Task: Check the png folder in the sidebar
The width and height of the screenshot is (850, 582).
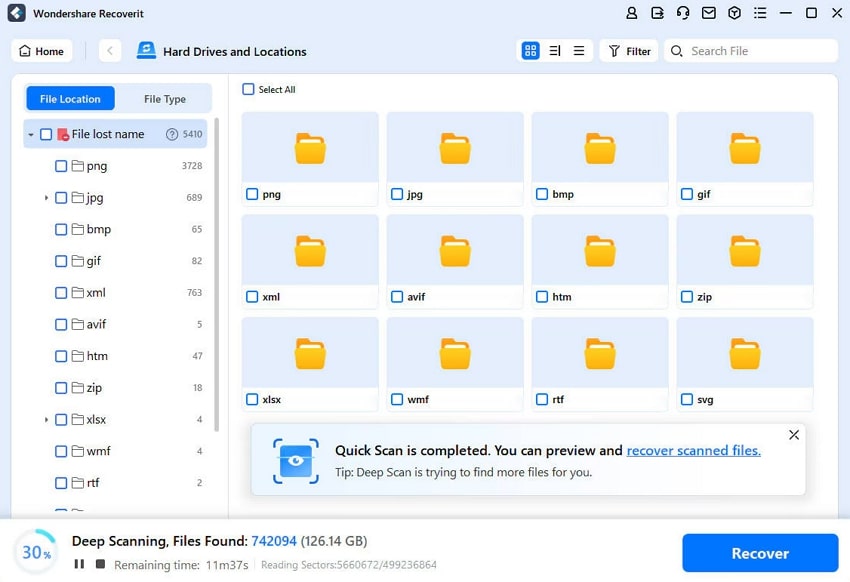Action: pos(60,166)
